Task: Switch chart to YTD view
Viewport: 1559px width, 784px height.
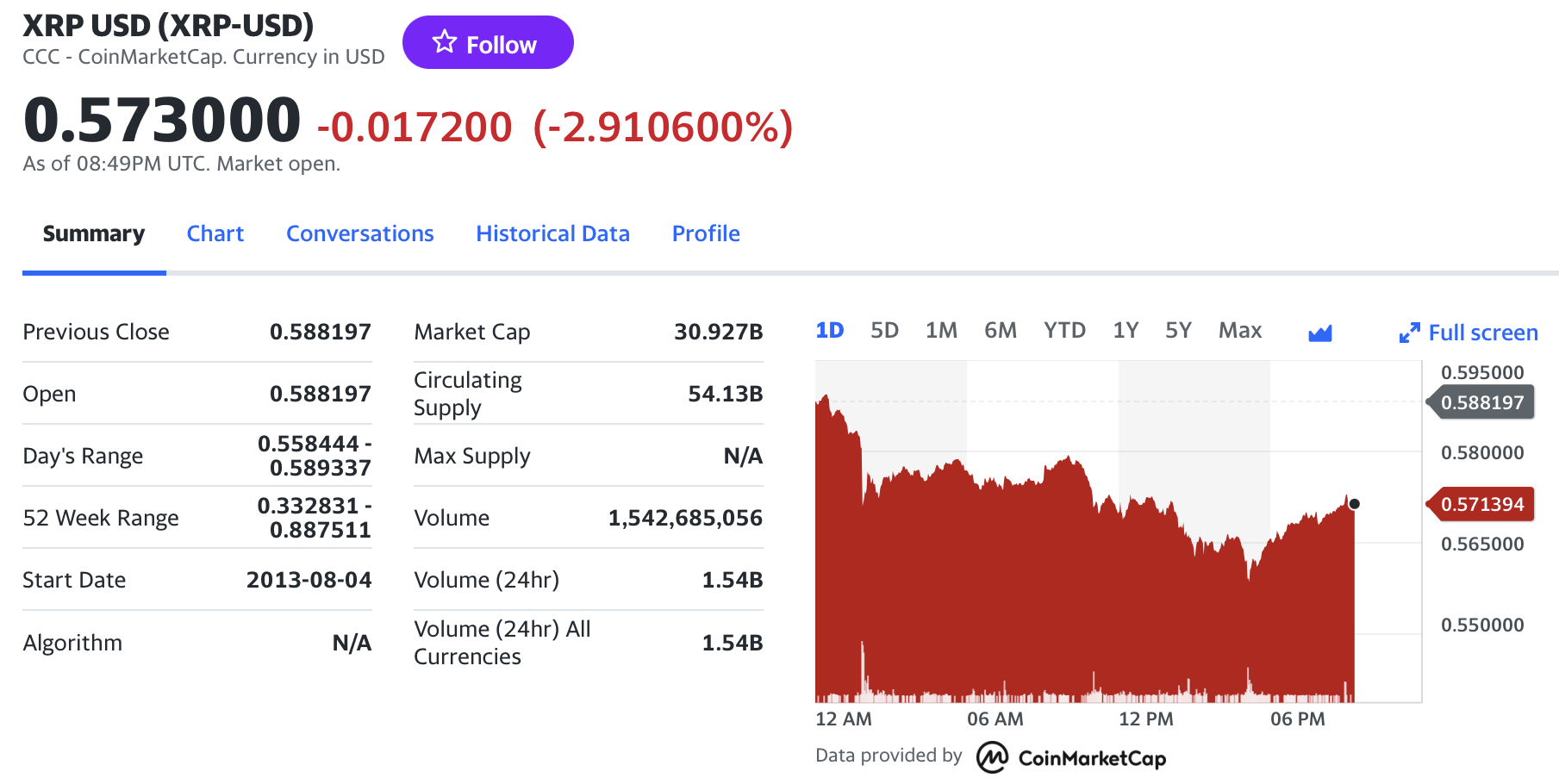Action: (1064, 330)
